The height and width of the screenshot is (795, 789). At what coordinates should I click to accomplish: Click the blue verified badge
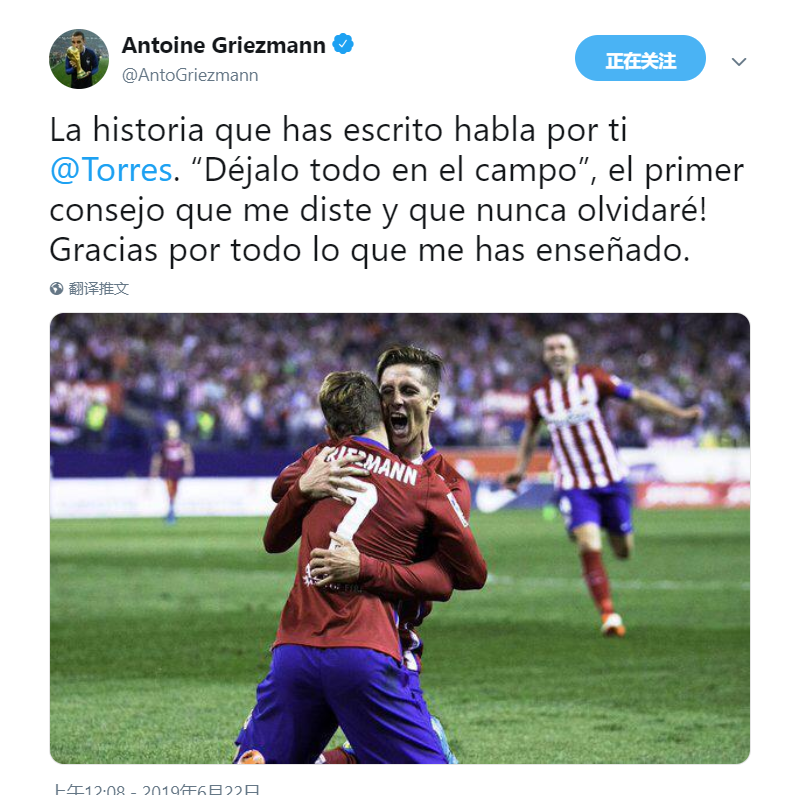(x=343, y=44)
